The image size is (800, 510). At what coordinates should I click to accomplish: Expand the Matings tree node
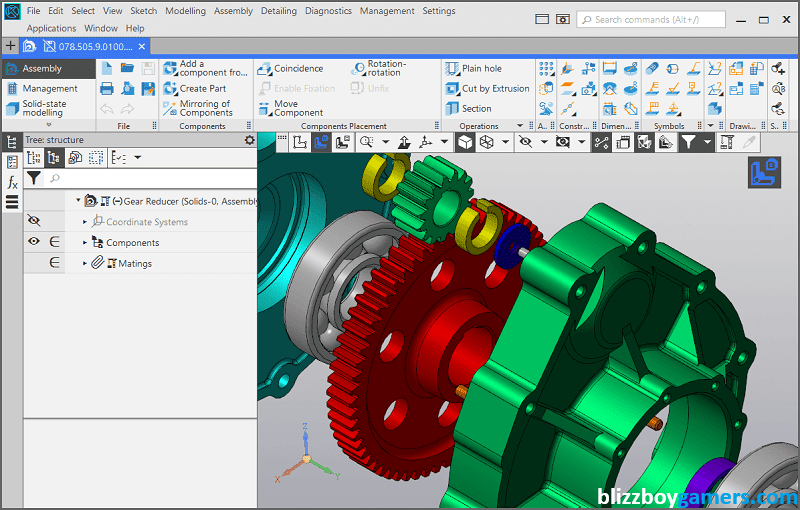tap(85, 263)
